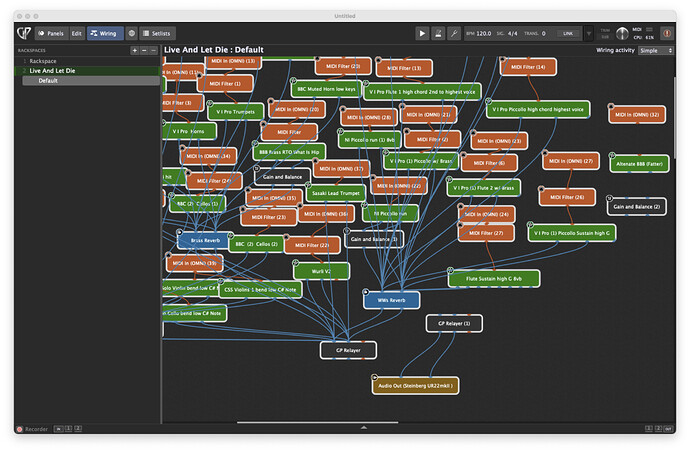The height and width of the screenshot is (451, 690).
Task: Select the MIDI Filter (22) block
Action: [x=312, y=246]
